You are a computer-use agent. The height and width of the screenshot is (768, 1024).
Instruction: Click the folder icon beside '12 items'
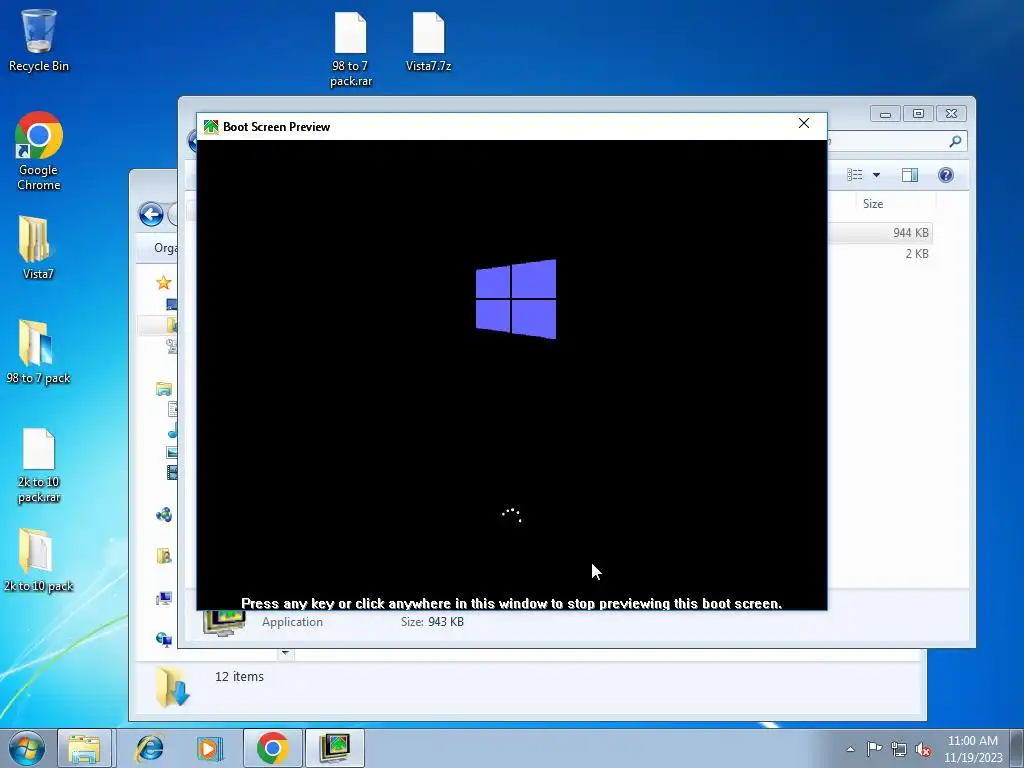pos(172,687)
